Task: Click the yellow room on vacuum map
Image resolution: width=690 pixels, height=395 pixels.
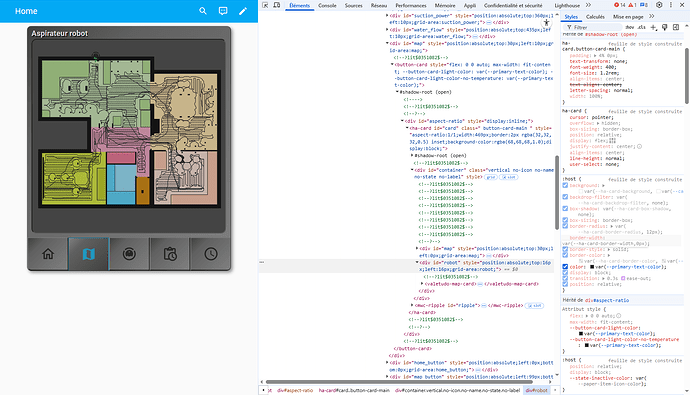Action: [73, 179]
